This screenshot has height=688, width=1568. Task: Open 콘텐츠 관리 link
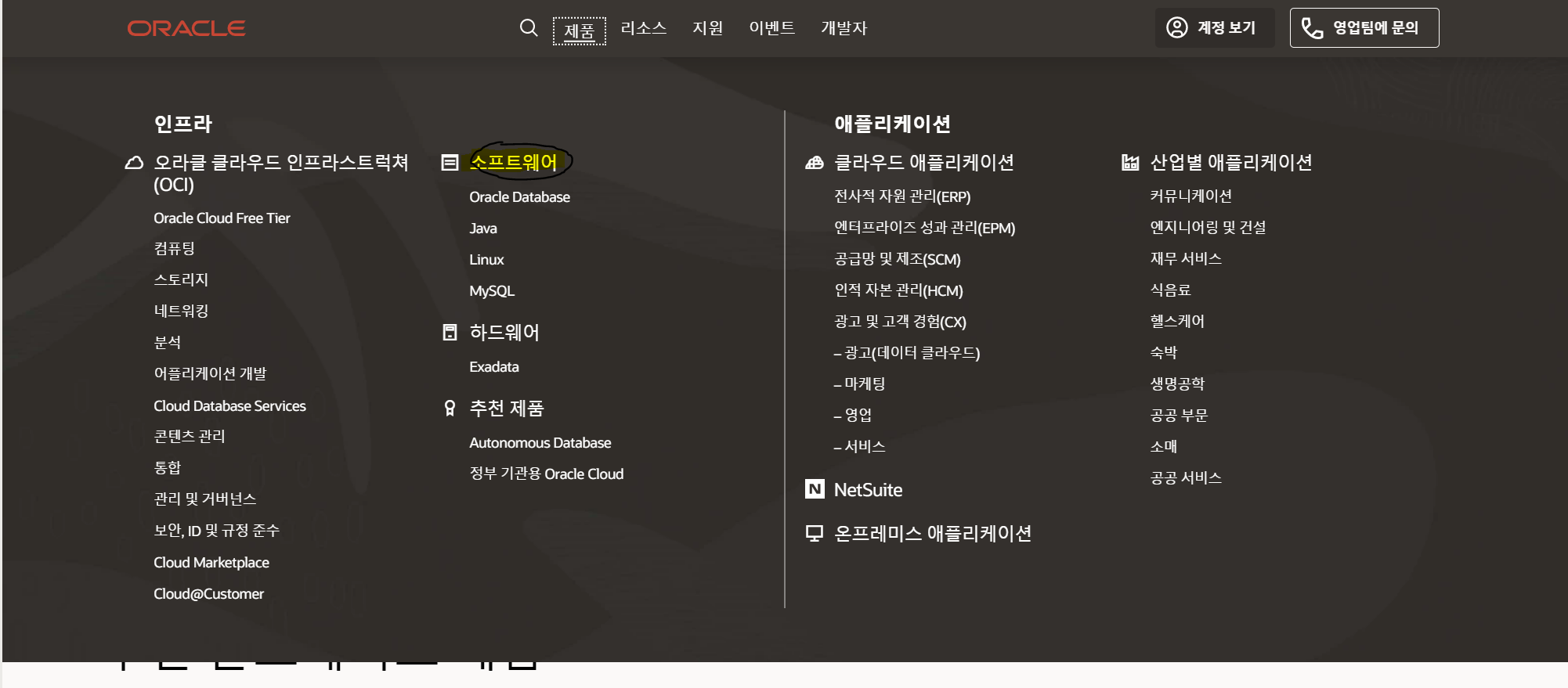click(x=190, y=436)
